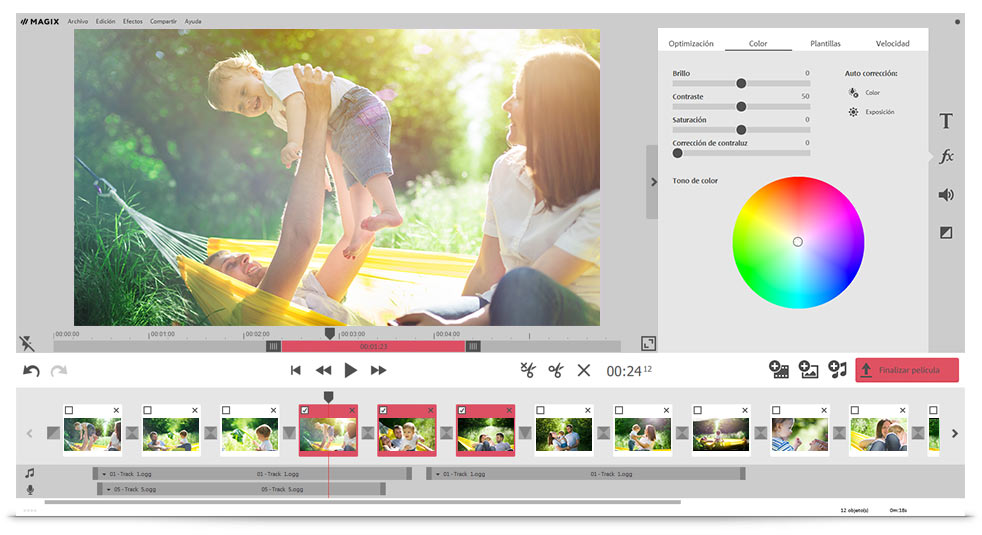982x535 pixels.
Task: Open the Ayuda menu
Action: pyautogui.click(x=193, y=21)
